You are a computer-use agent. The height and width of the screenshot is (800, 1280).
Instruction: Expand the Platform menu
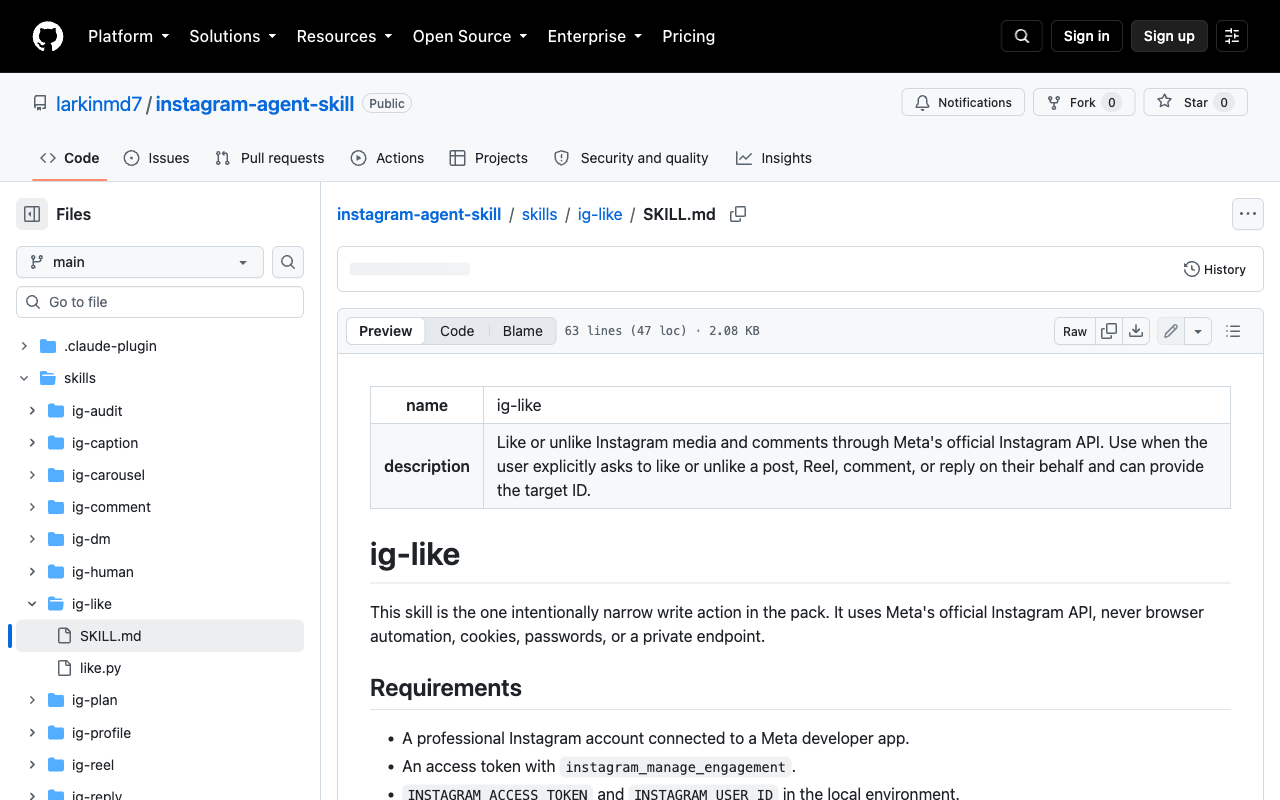point(128,36)
